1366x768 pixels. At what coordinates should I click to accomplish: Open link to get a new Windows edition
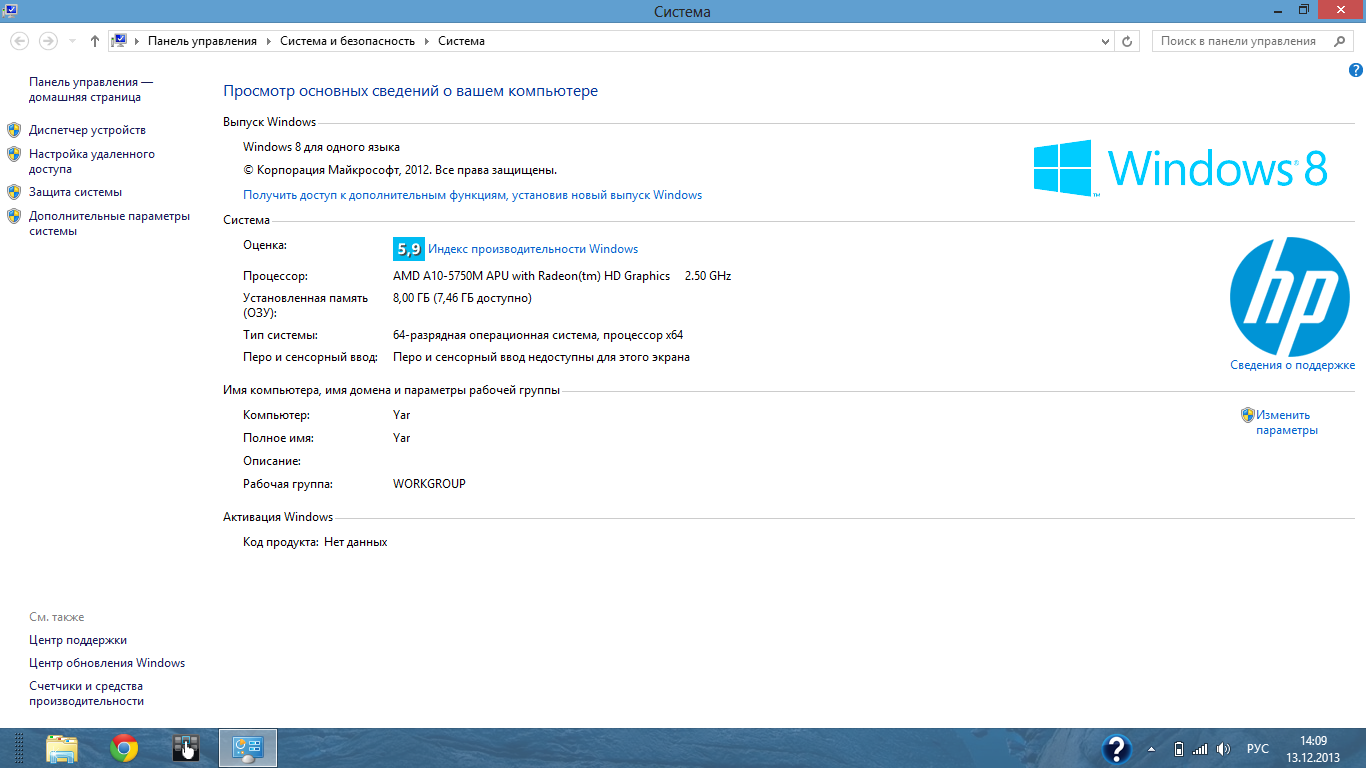coord(472,195)
